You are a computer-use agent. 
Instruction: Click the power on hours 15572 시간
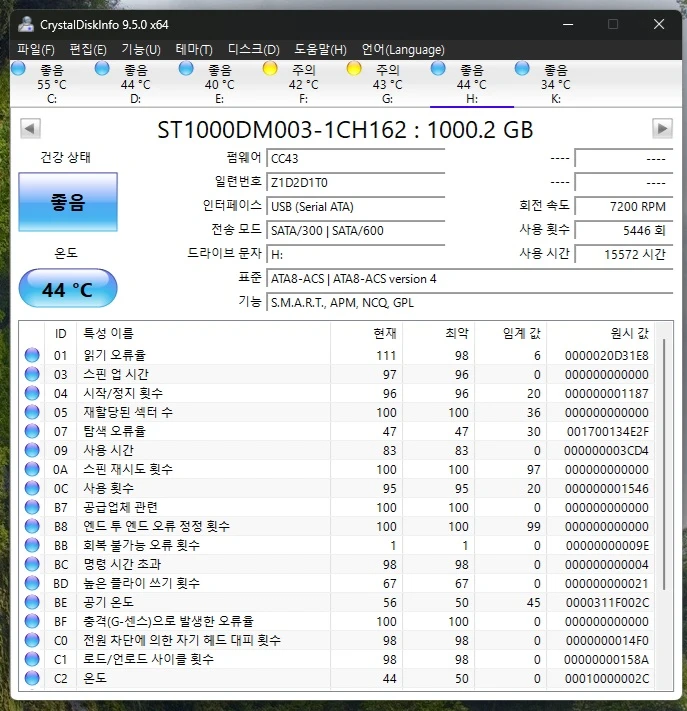[x=624, y=254]
